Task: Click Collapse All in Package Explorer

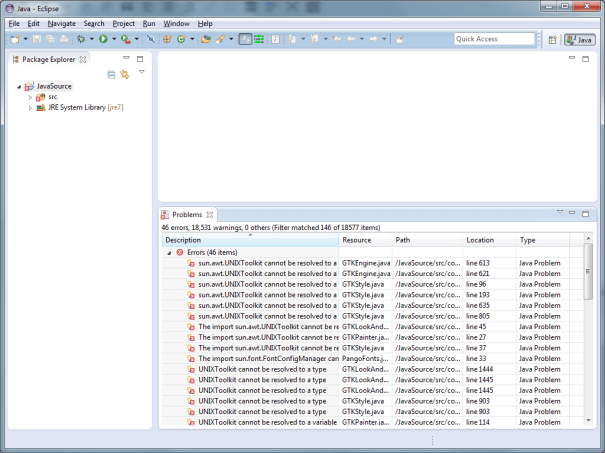Action: (111, 74)
